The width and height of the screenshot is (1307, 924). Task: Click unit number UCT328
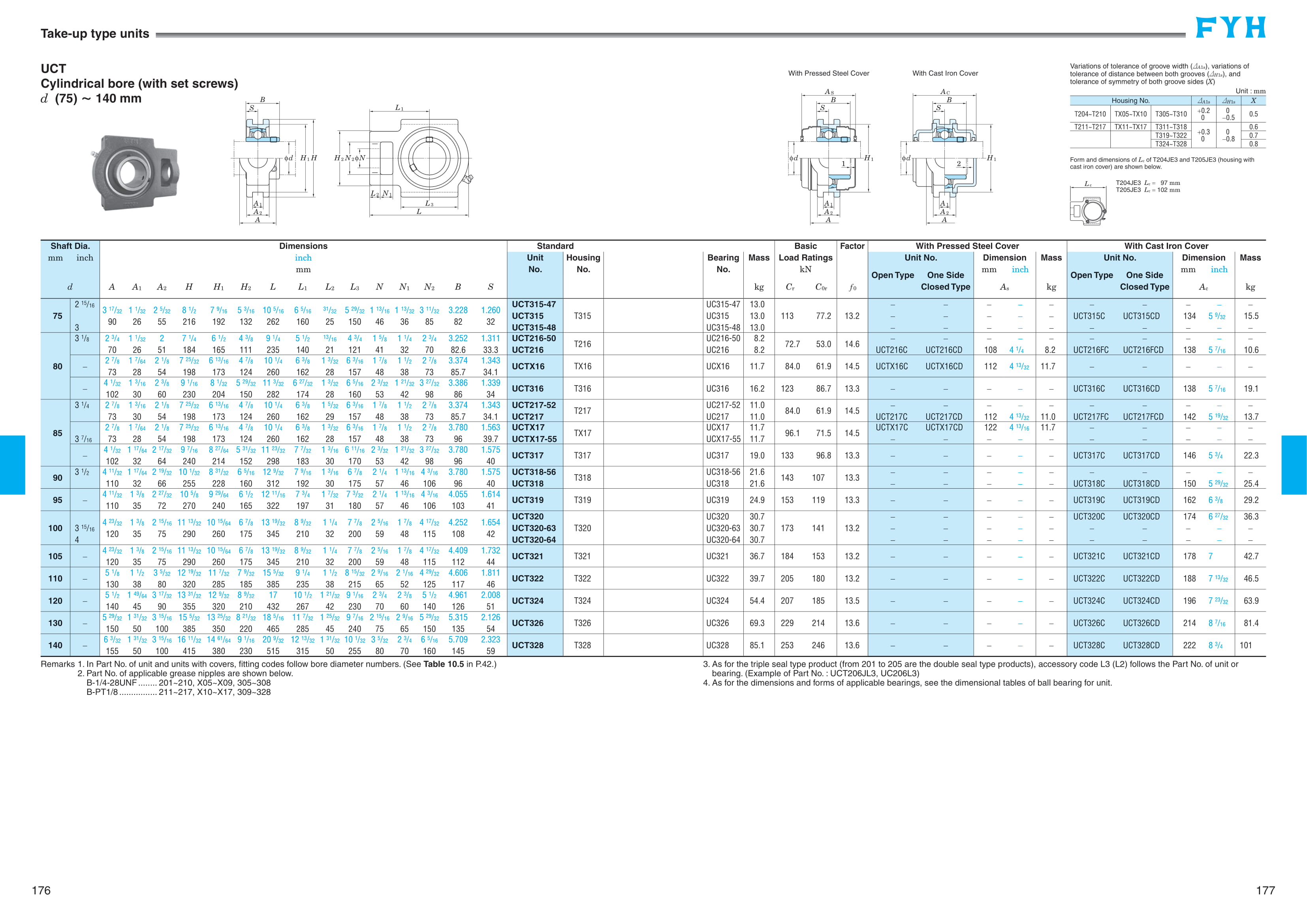(x=528, y=645)
